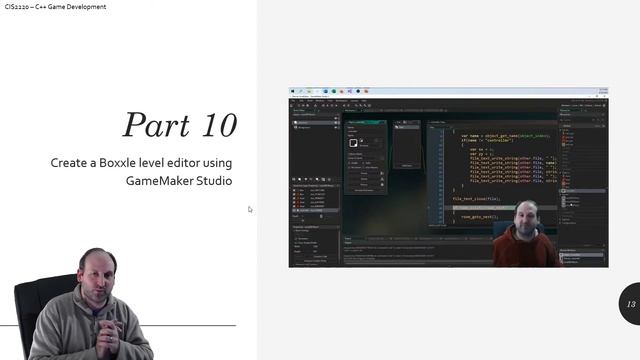Open the File menu in GameMaker
Image resolution: width=640 pixels, height=360 pixels.
click(293, 101)
